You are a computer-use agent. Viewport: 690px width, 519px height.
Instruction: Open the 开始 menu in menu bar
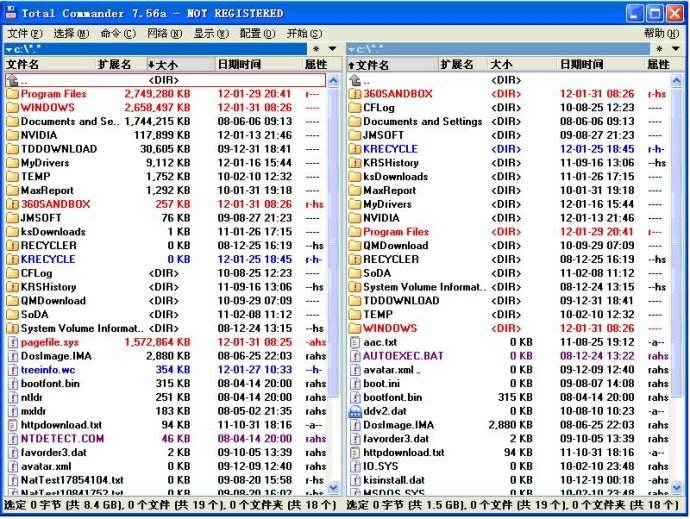304,33
